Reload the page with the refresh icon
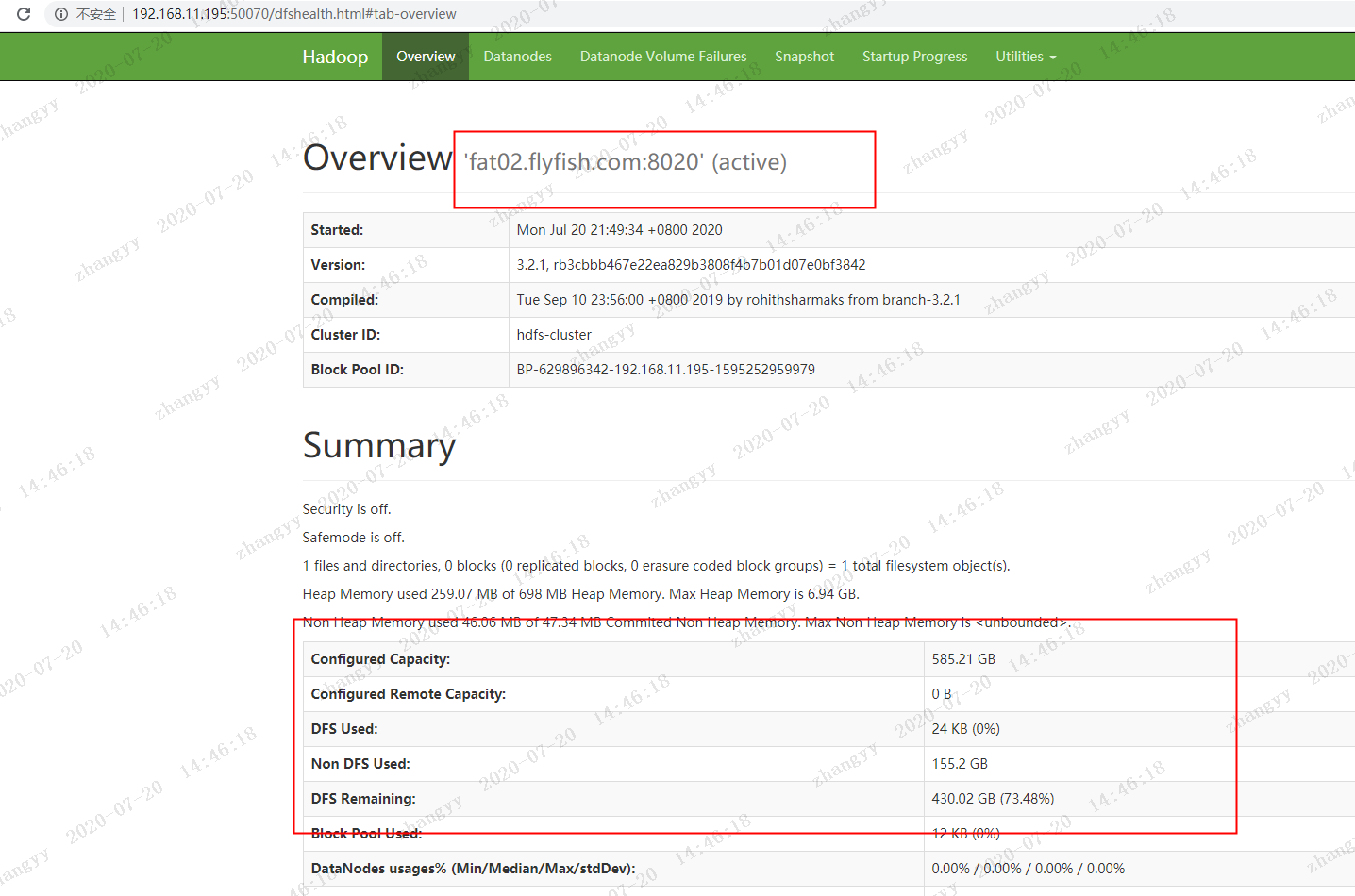Viewport: 1355px width, 896px height. click(24, 14)
